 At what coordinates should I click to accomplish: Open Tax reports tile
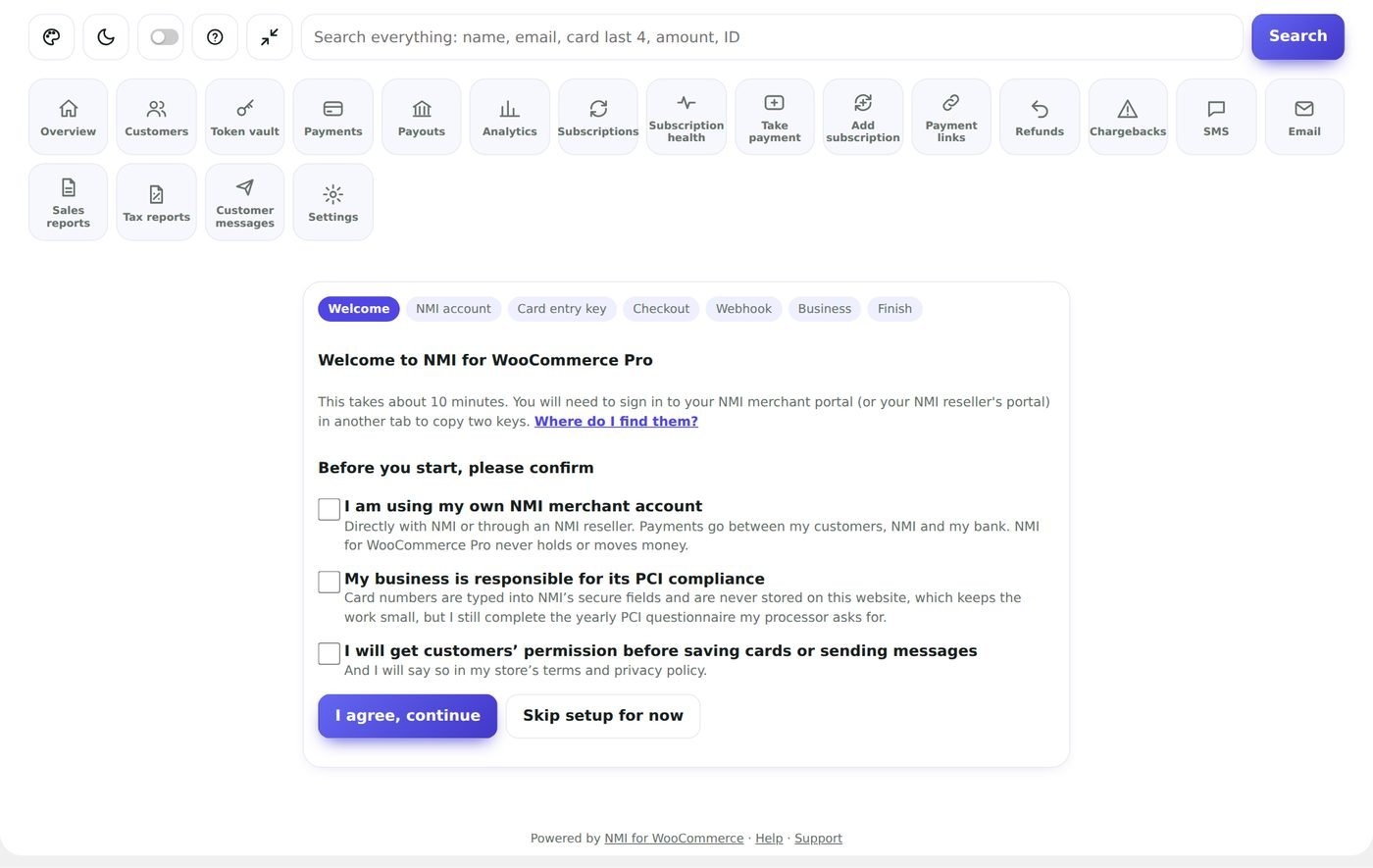157,202
